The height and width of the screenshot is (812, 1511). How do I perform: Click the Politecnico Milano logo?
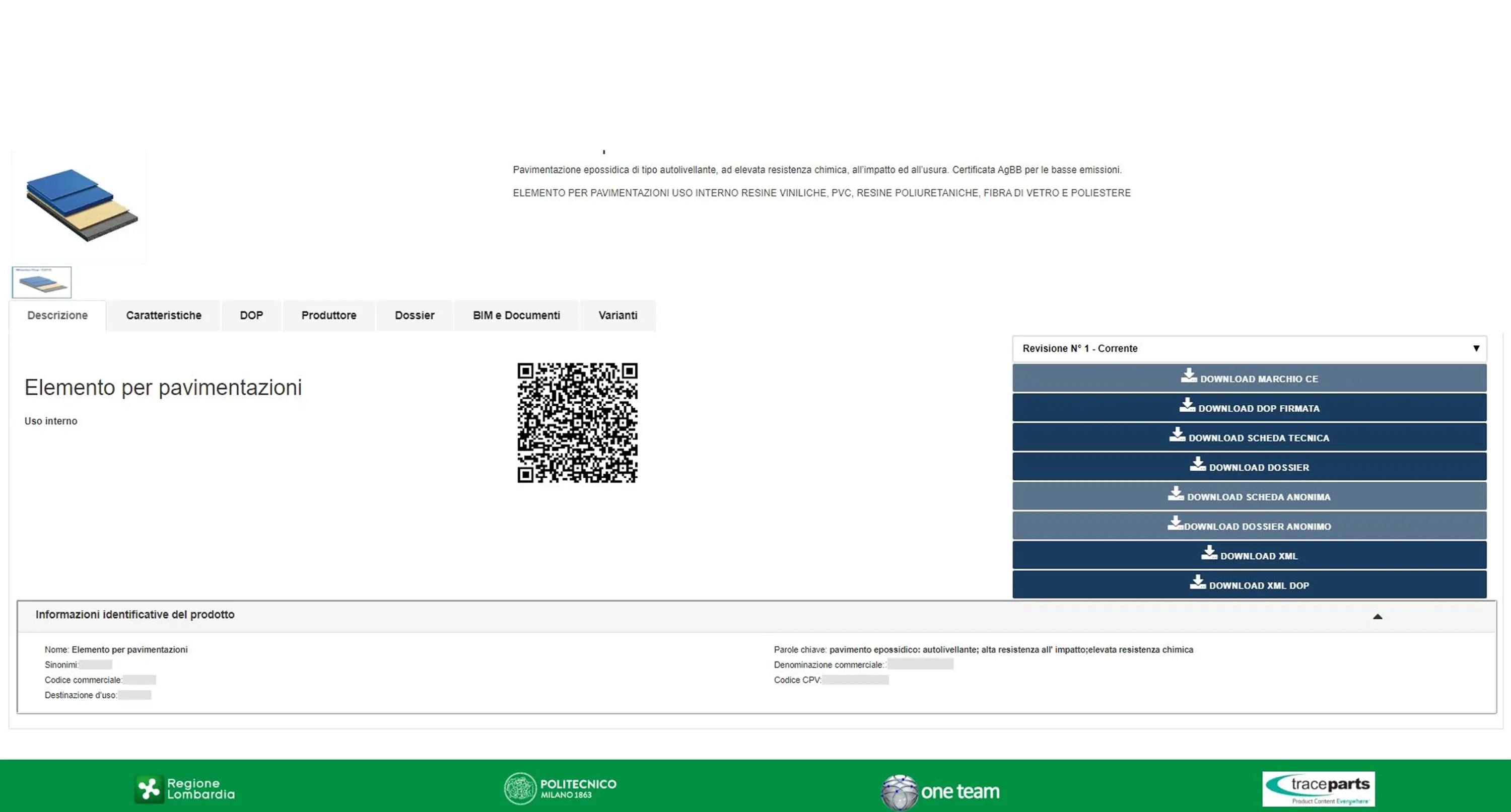coord(560,788)
